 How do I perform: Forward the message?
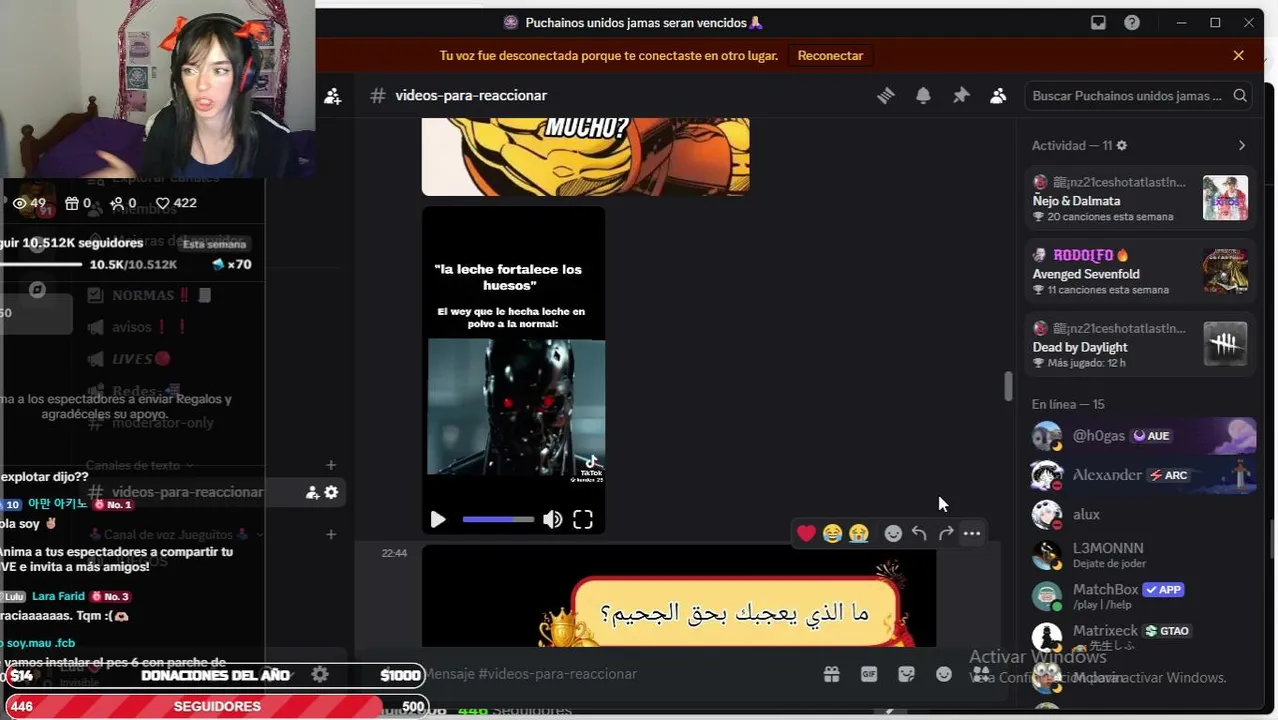click(x=946, y=533)
